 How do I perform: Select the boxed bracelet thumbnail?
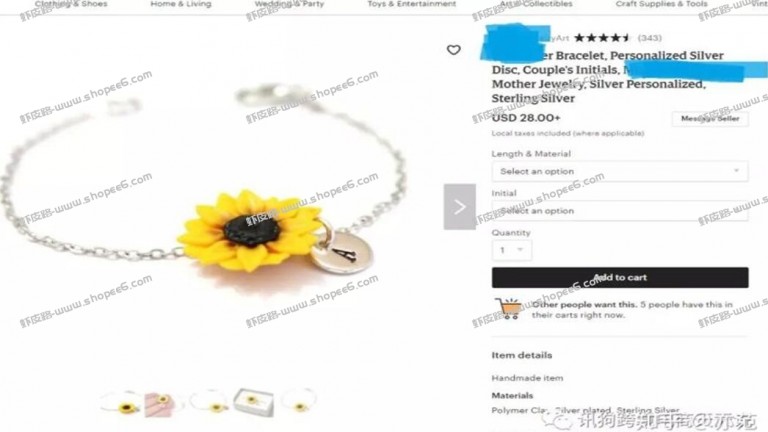point(253,402)
